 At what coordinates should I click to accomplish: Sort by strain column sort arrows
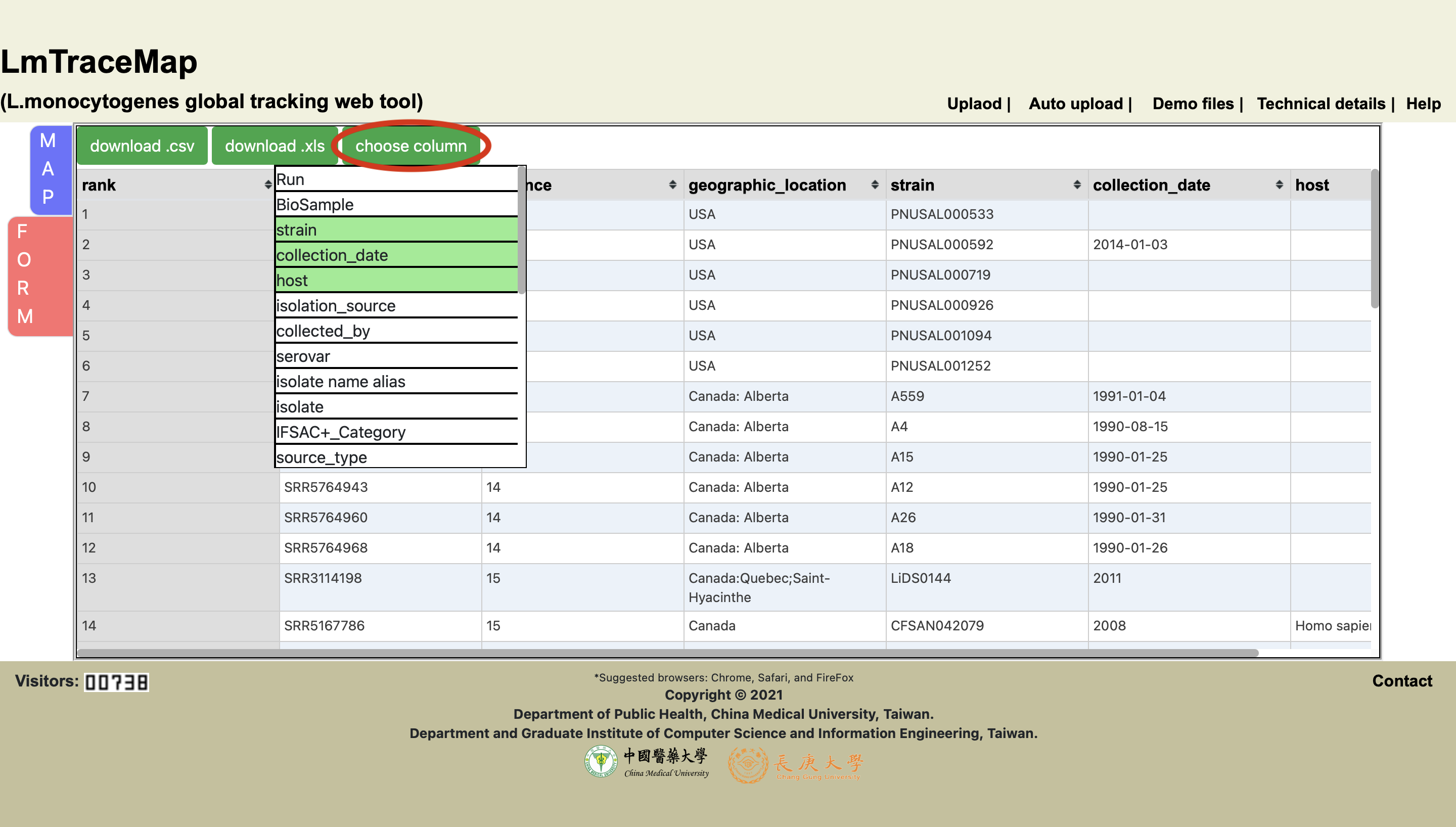pyautogui.click(x=1077, y=185)
